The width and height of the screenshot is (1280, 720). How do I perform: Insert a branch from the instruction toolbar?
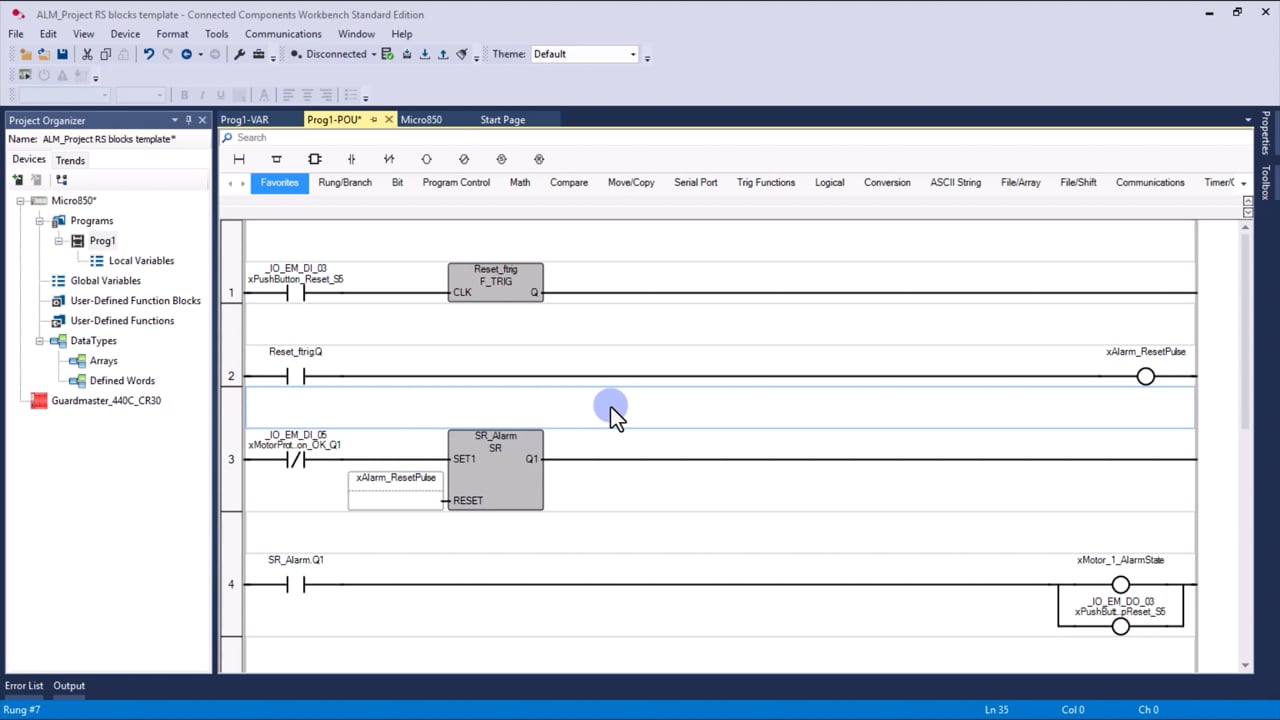click(277, 159)
